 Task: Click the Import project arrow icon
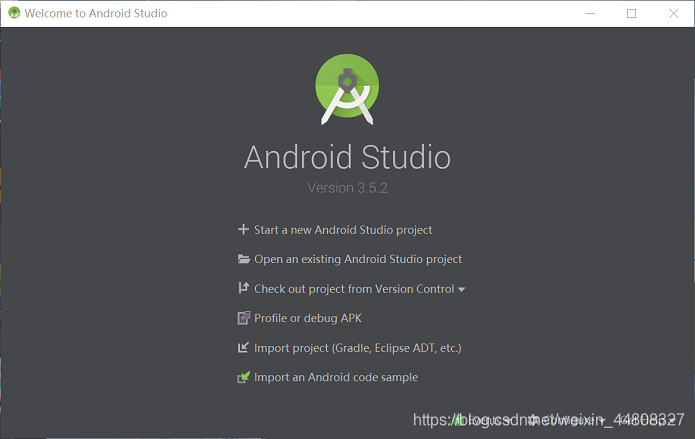(x=243, y=348)
